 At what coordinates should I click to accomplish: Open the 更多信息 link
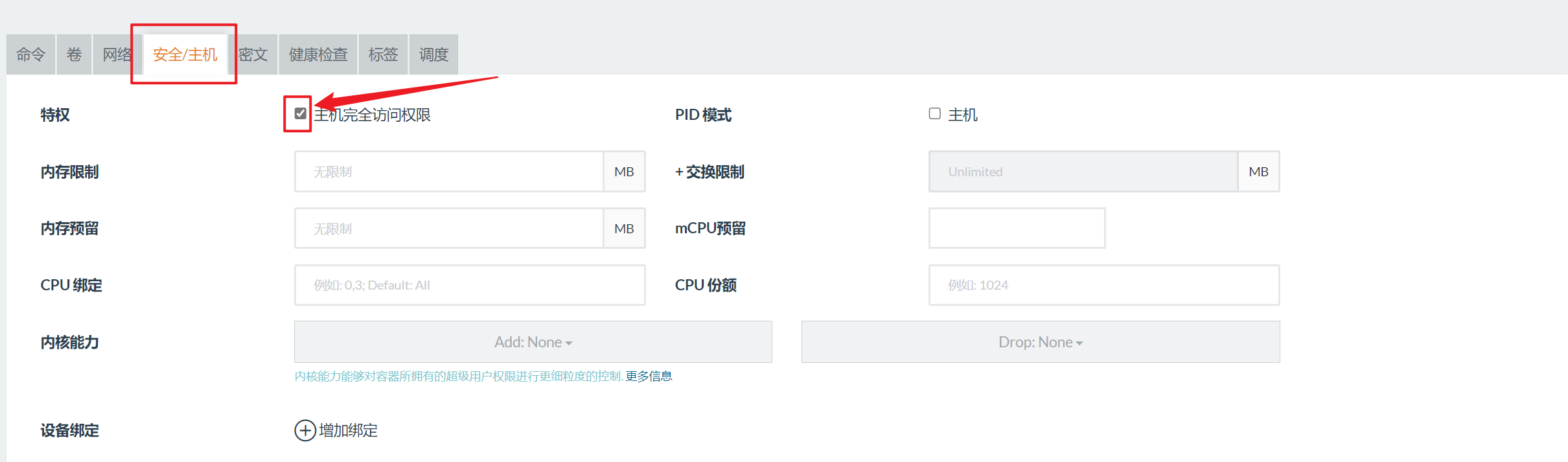tap(649, 376)
